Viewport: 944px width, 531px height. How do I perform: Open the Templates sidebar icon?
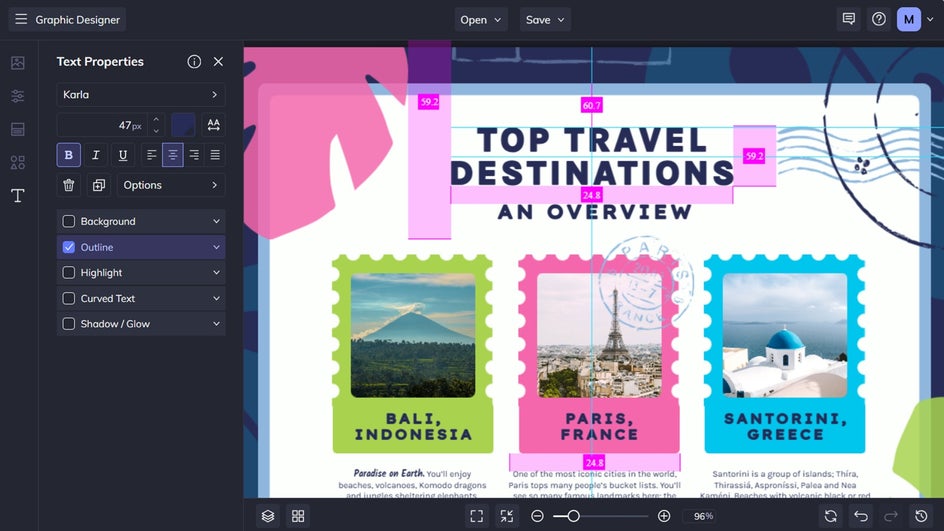(x=18, y=129)
